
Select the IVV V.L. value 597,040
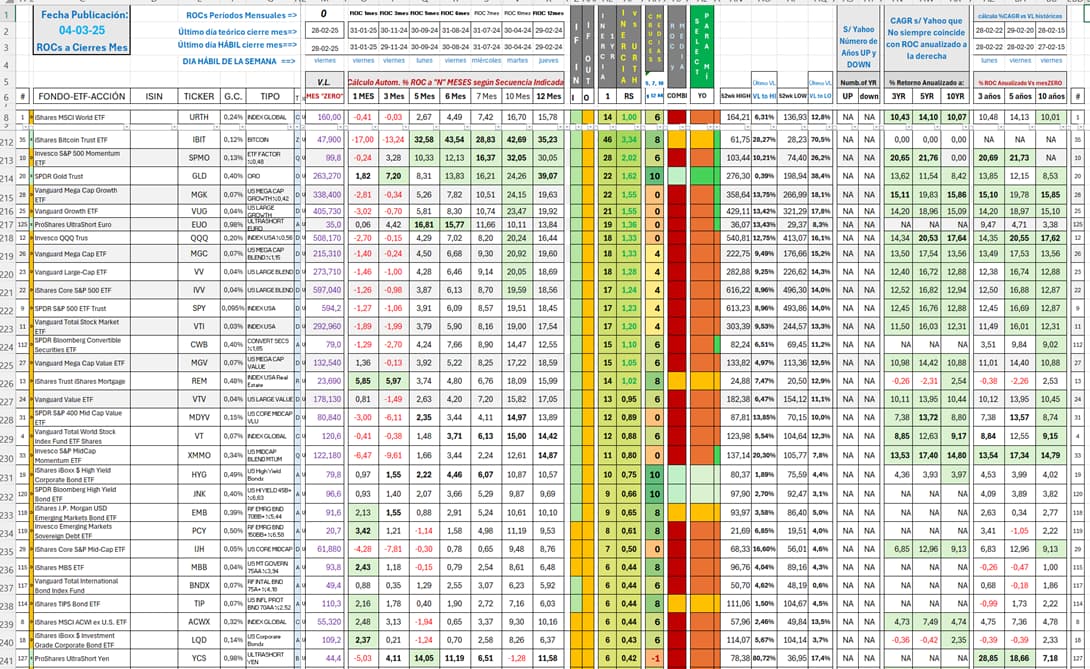coord(324,290)
